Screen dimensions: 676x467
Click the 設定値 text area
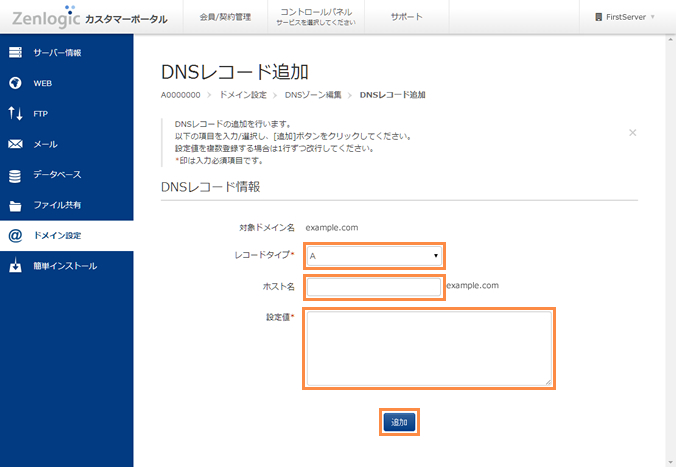[x=428, y=348]
